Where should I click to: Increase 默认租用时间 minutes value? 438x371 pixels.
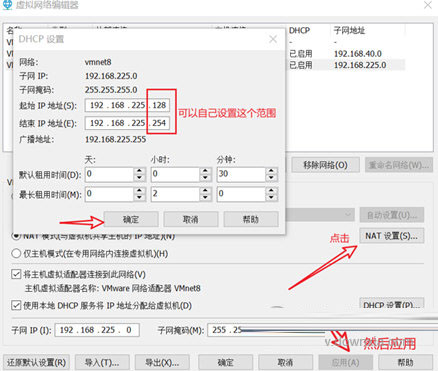(271, 171)
